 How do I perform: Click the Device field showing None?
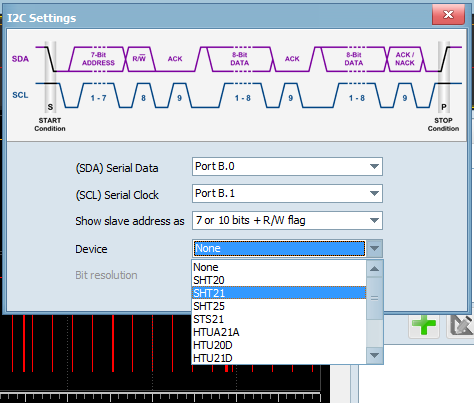279,248
